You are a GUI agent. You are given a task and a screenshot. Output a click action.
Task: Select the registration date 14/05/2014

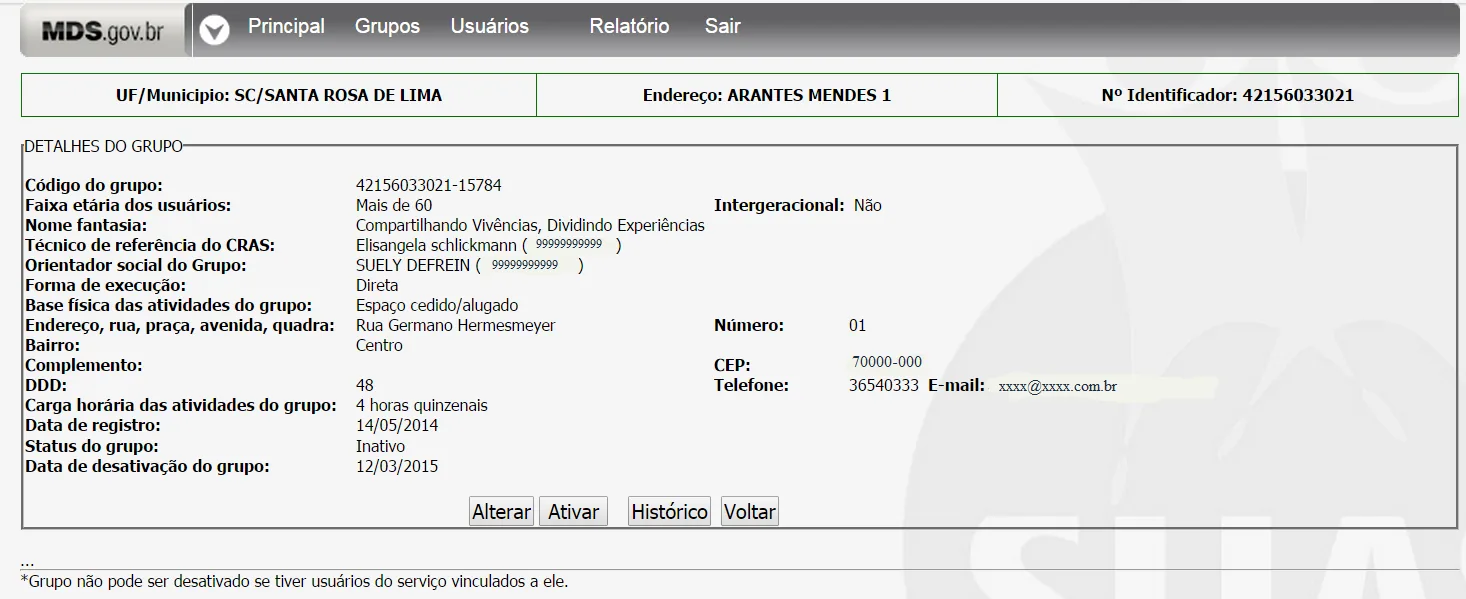397,425
